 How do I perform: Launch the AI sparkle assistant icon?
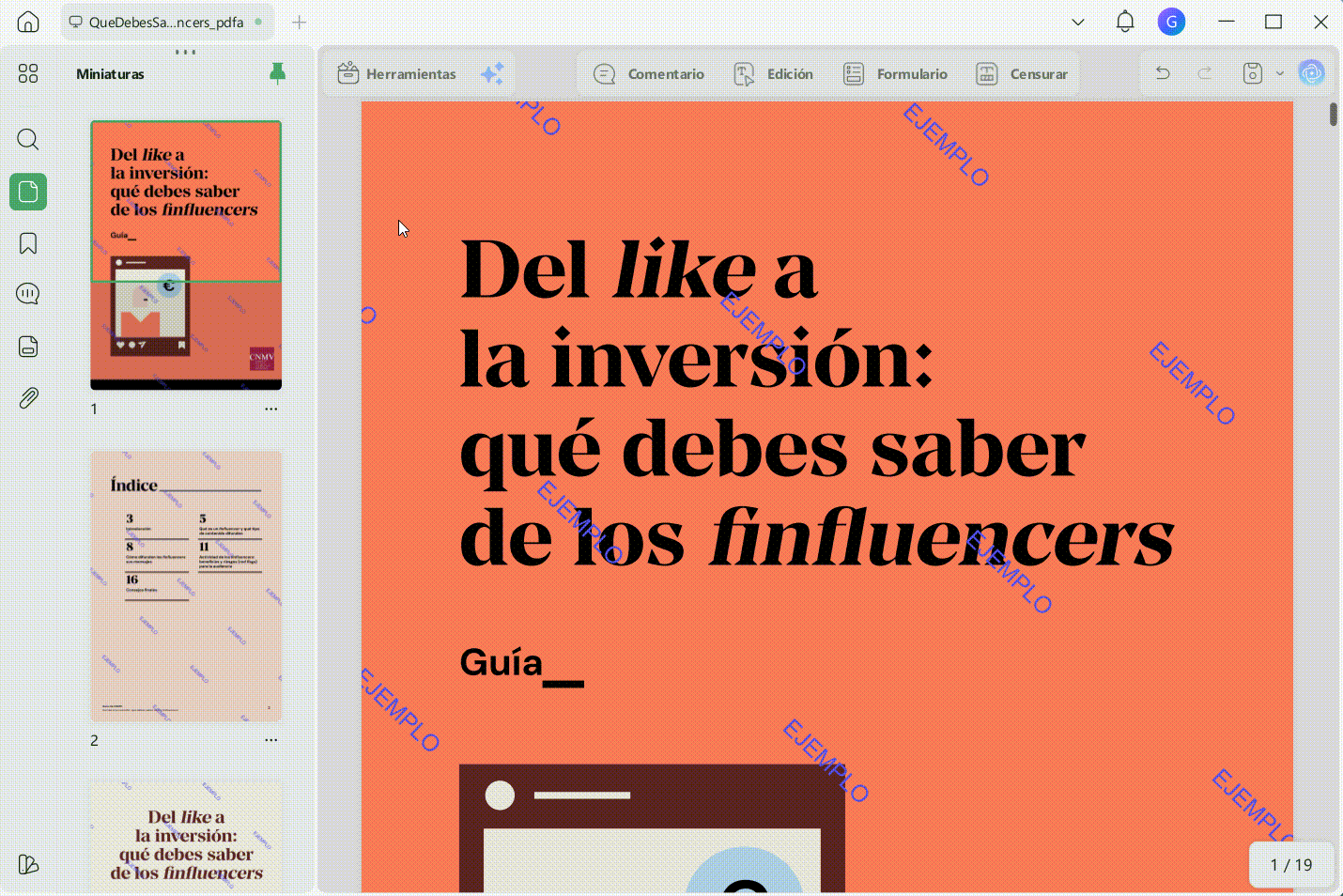click(492, 73)
